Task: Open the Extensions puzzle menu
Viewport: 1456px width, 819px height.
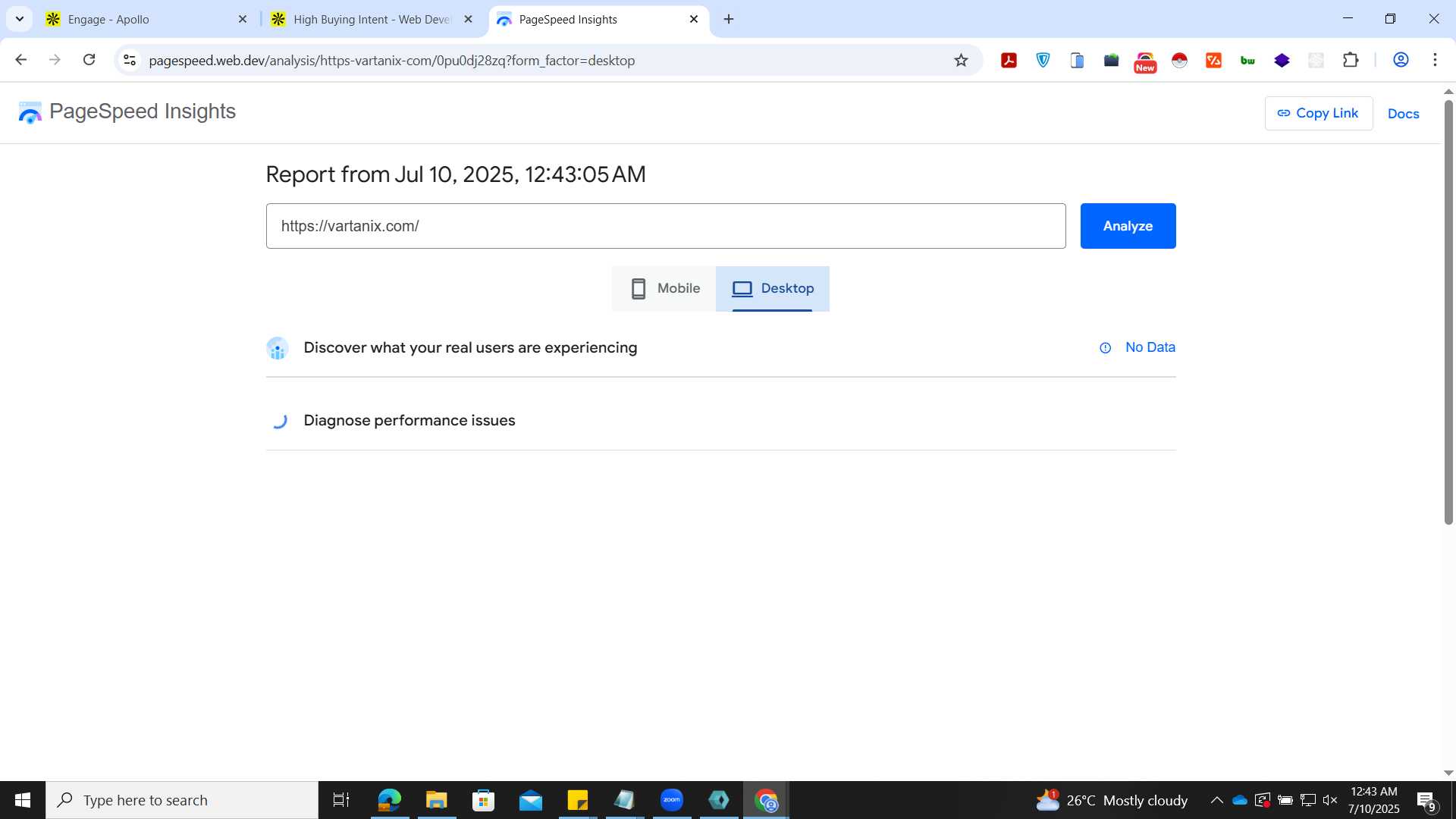Action: coord(1351,60)
